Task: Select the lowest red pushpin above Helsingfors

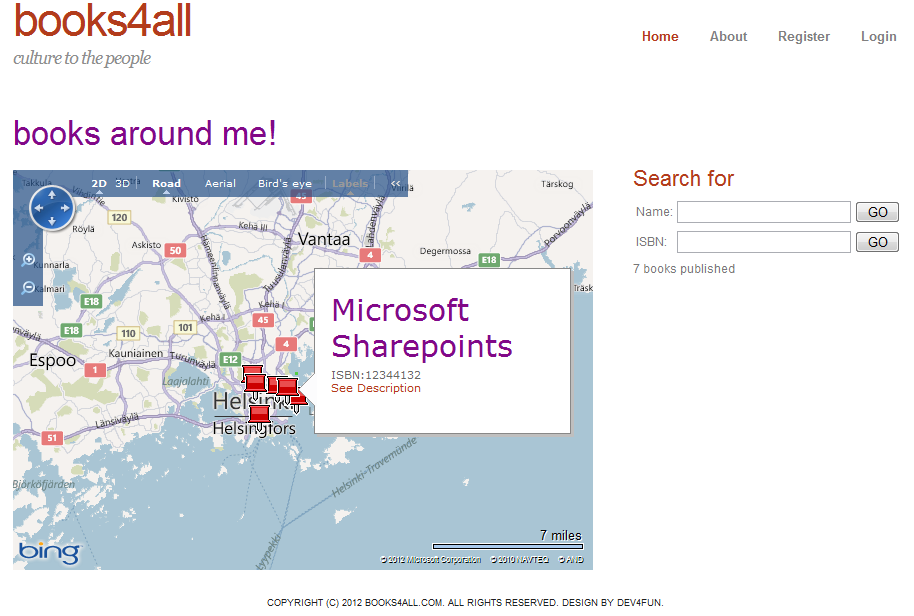Action: [259, 415]
